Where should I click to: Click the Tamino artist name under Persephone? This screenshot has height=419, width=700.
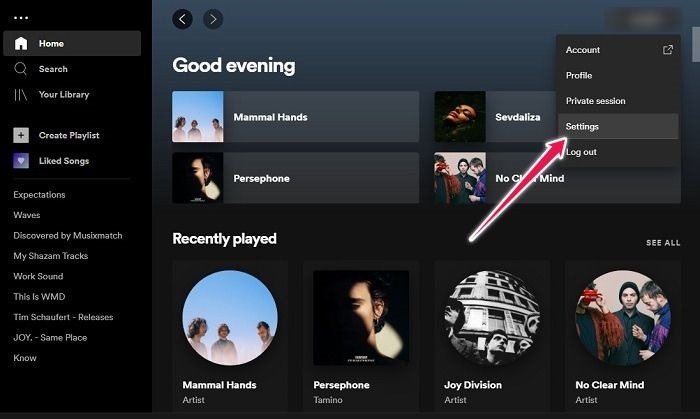(x=328, y=400)
